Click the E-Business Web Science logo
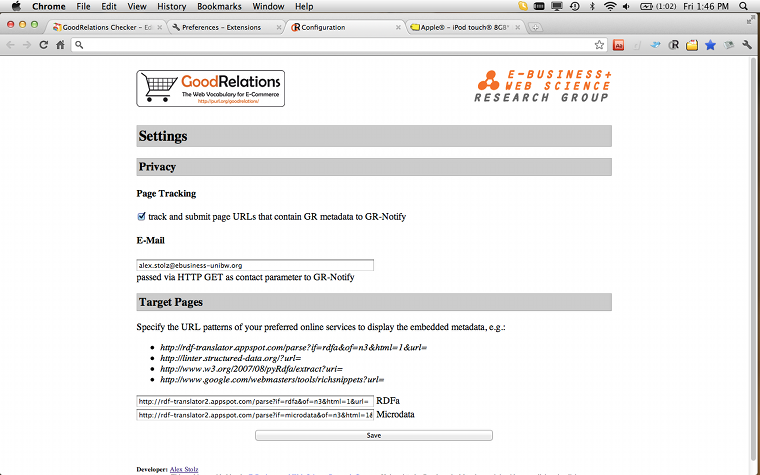Image resolution: width=760 pixels, height=475 pixels. pyautogui.click(x=542, y=86)
